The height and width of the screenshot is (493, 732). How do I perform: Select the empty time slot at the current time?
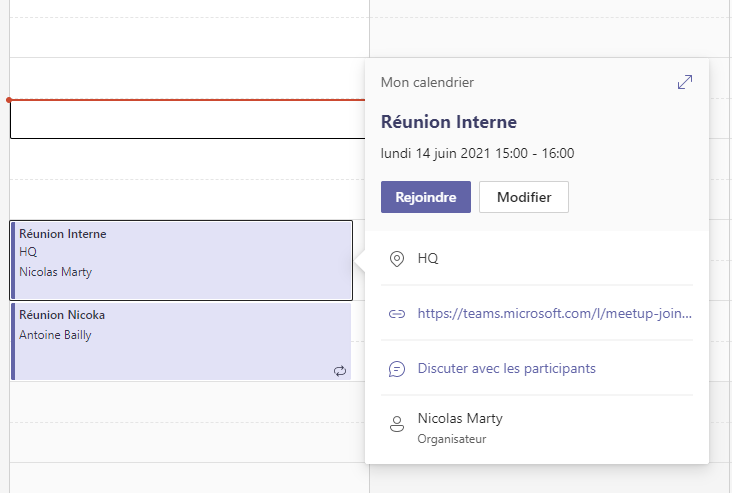188,119
